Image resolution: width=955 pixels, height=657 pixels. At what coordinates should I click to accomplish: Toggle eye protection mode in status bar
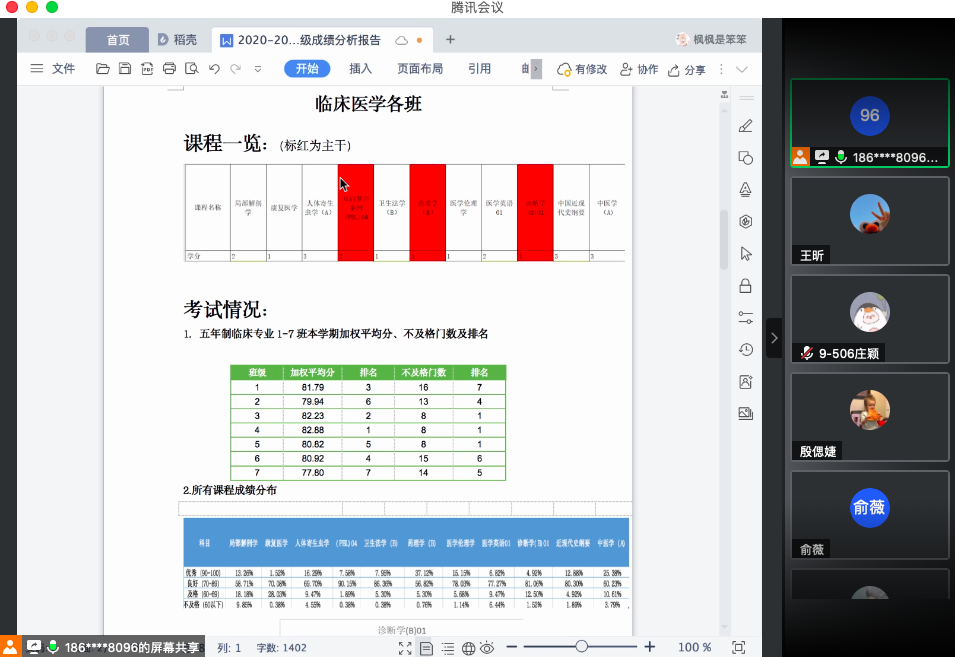point(487,647)
